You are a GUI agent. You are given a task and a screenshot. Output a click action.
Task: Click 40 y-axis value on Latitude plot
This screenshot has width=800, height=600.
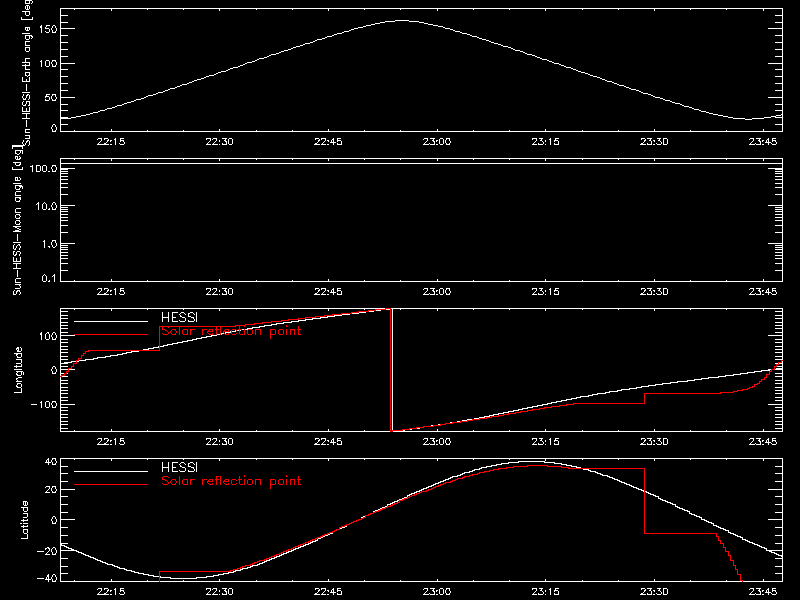51,462
